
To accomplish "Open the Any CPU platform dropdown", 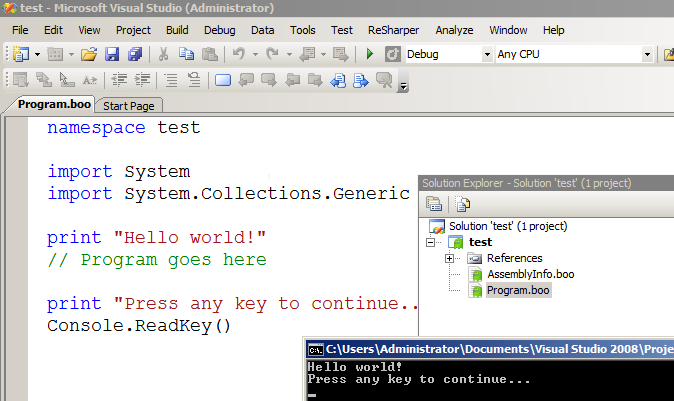I will coord(574,54).
